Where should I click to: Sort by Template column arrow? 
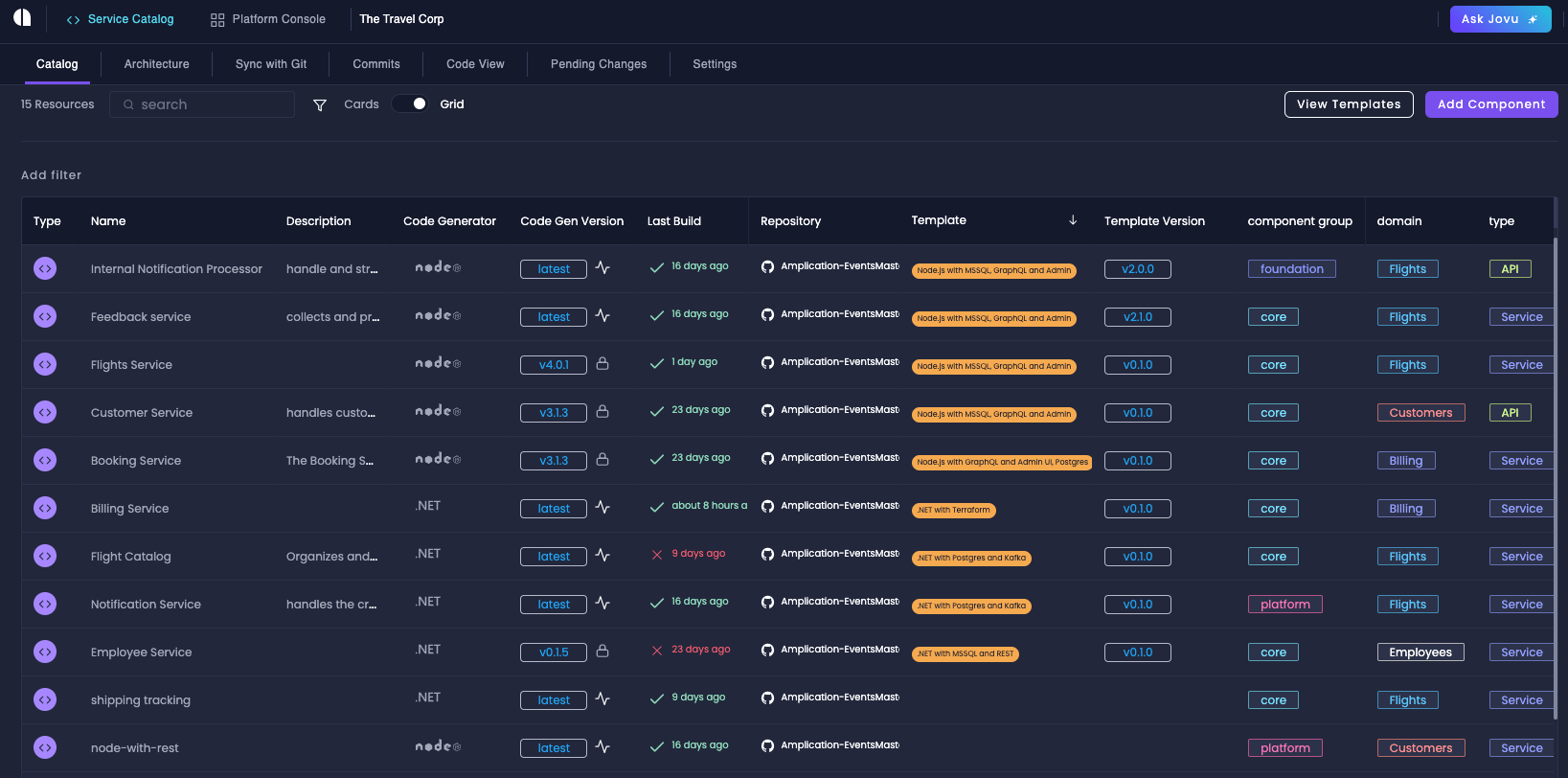click(x=1073, y=220)
